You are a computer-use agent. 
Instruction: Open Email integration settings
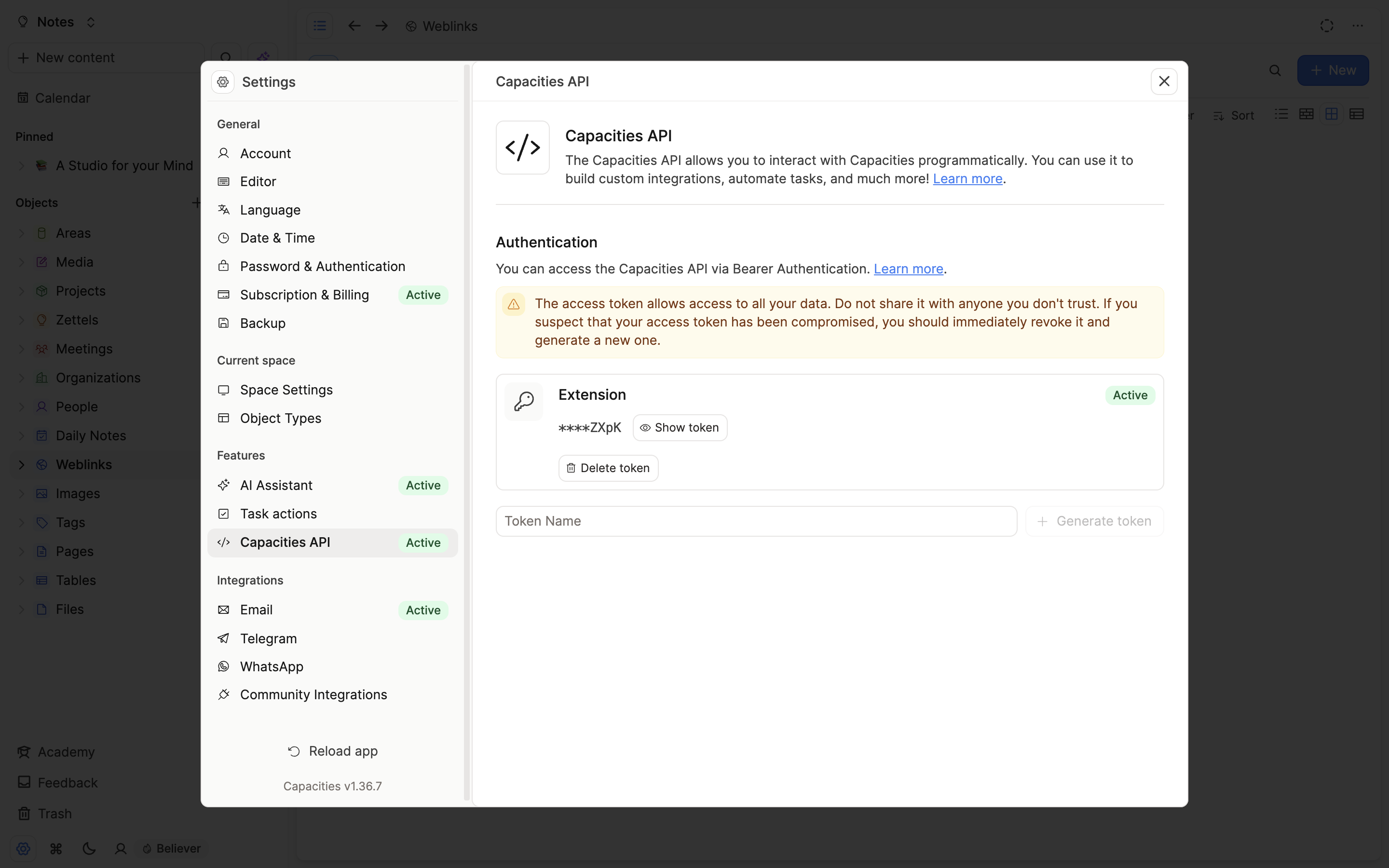[x=332, y=610]
